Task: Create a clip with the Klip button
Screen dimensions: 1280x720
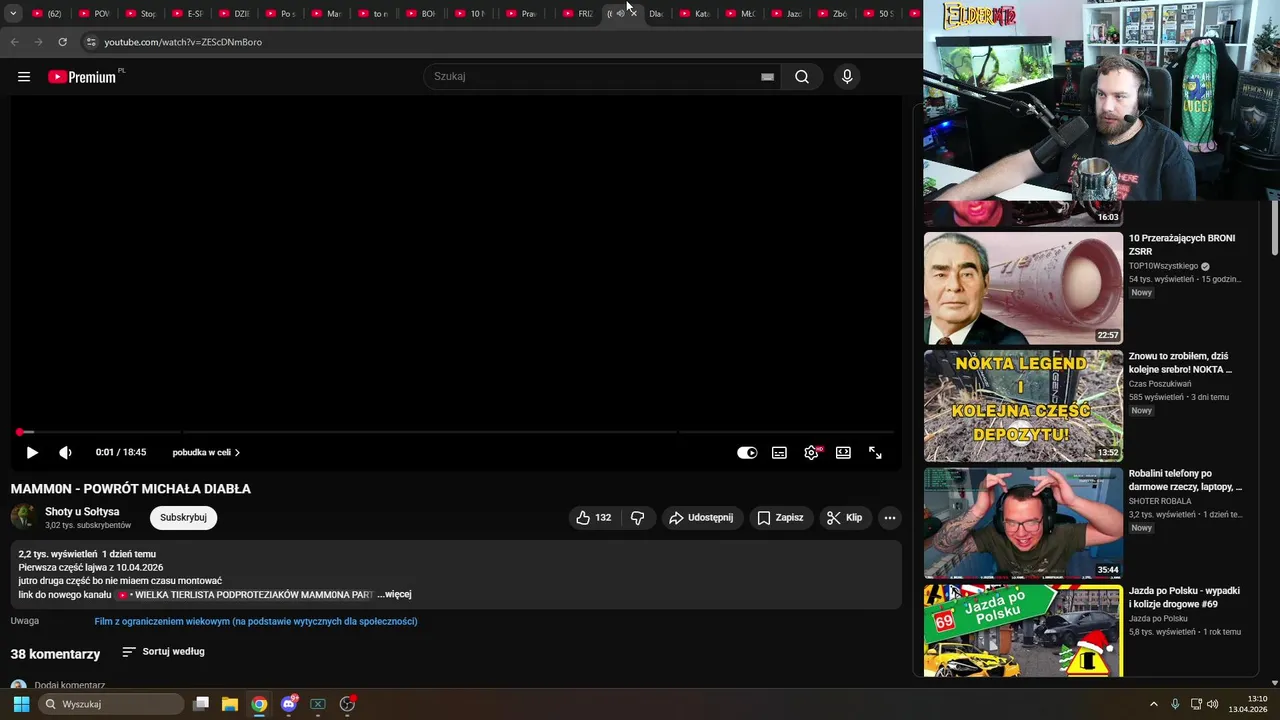Action: pyautogui.click(x=845, y=518)
